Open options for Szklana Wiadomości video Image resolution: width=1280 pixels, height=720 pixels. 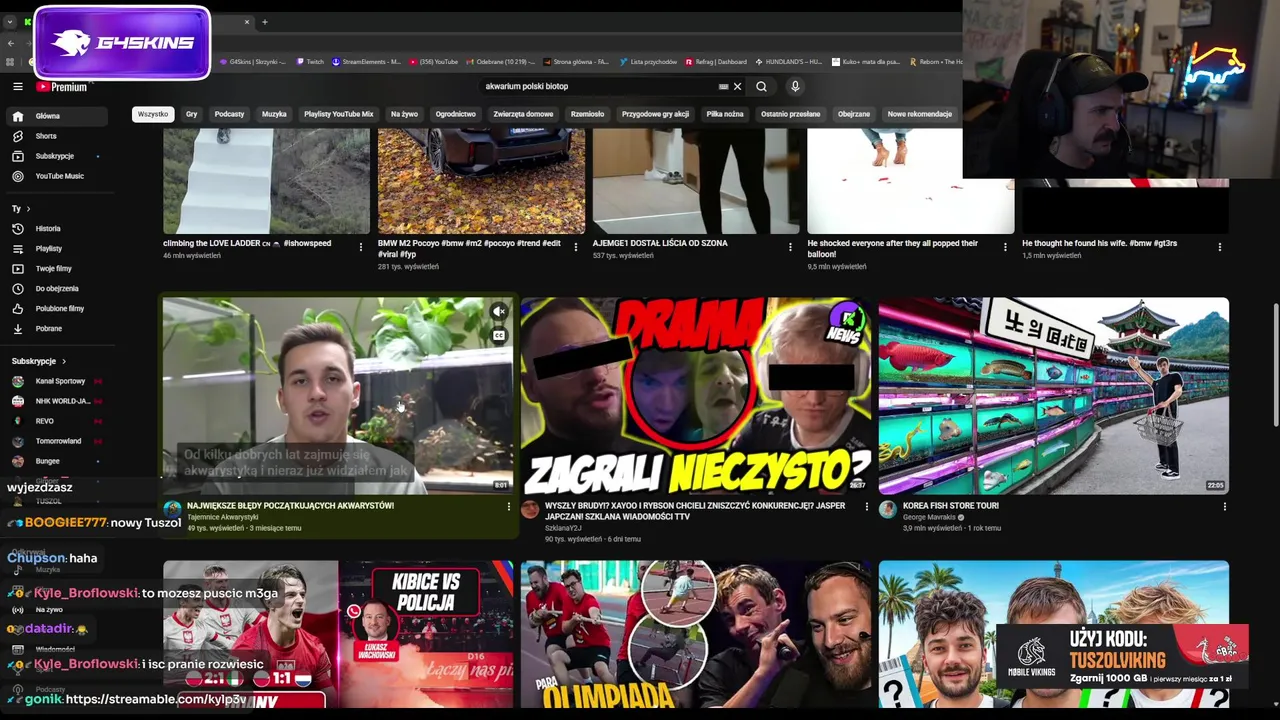[866, 507]
